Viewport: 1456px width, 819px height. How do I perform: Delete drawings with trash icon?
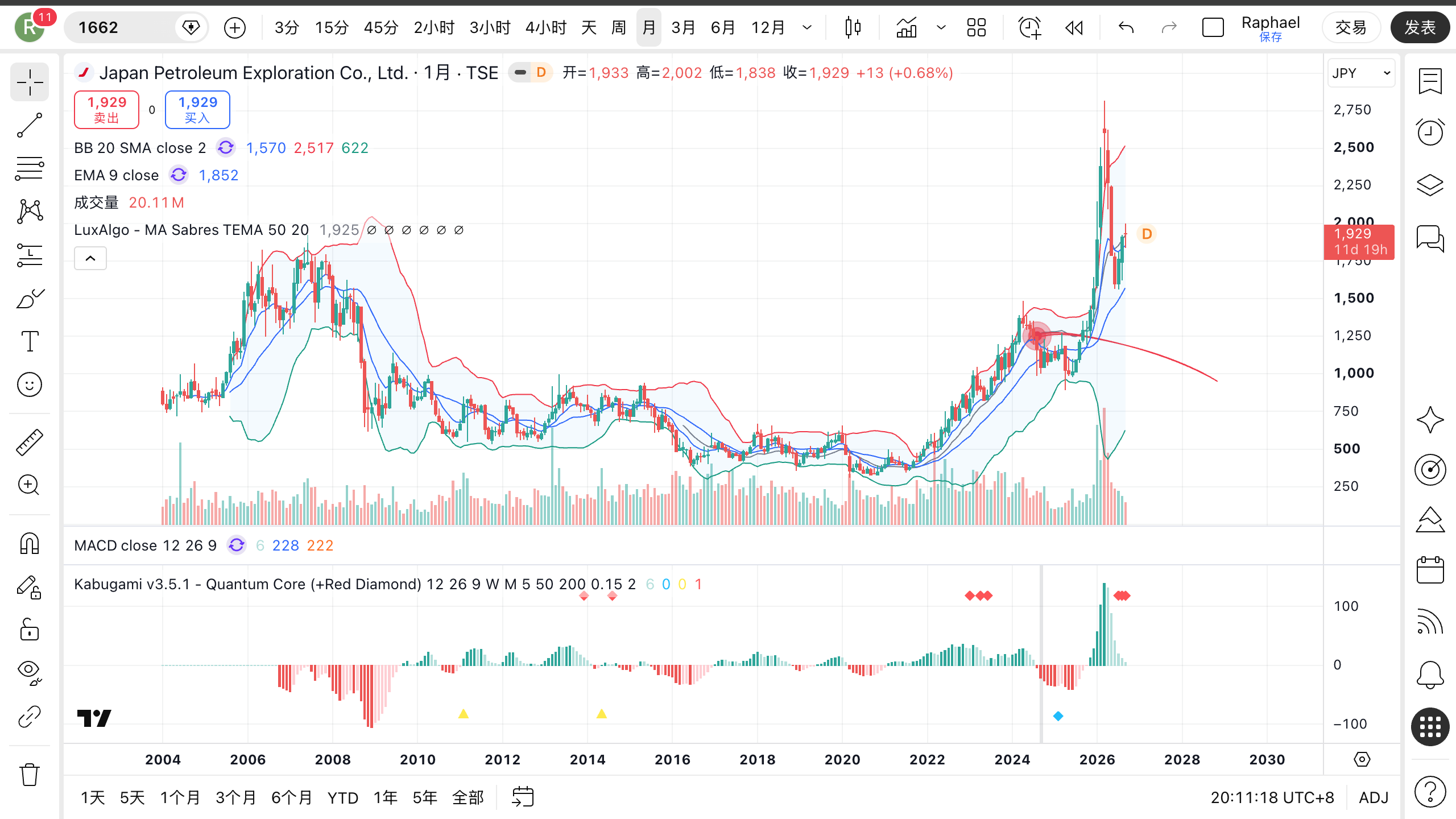pyautogui.click(x=30, y=774)
